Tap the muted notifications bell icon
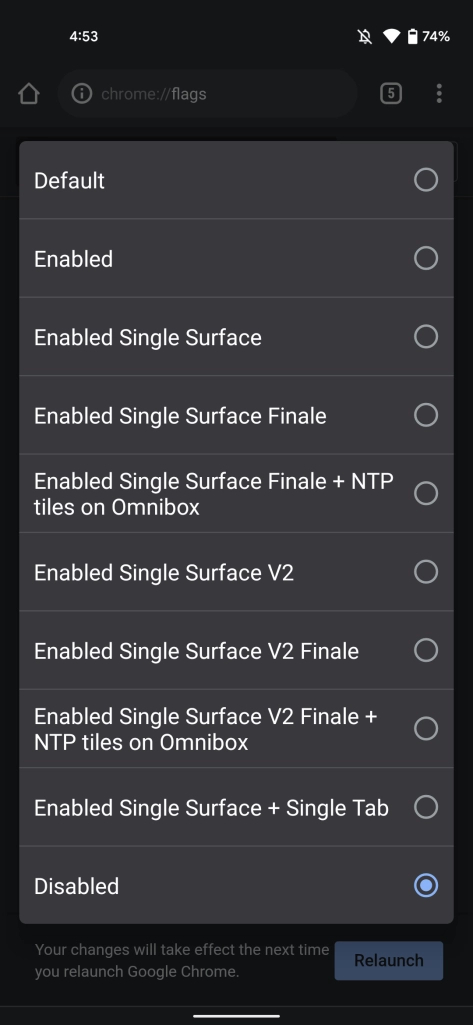Screen dimensions: 473x1025 365,37
